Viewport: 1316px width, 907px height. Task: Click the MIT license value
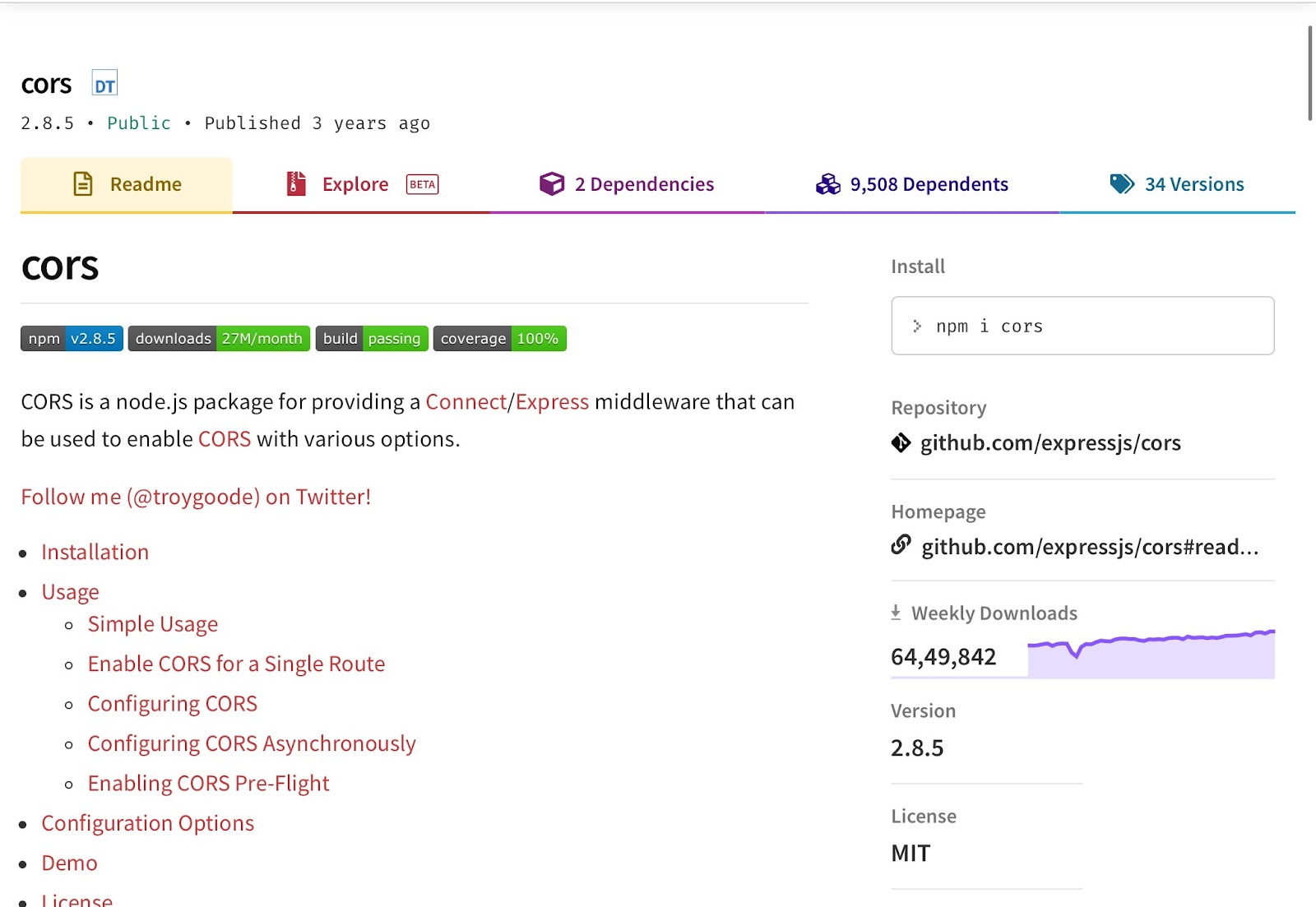911,854
